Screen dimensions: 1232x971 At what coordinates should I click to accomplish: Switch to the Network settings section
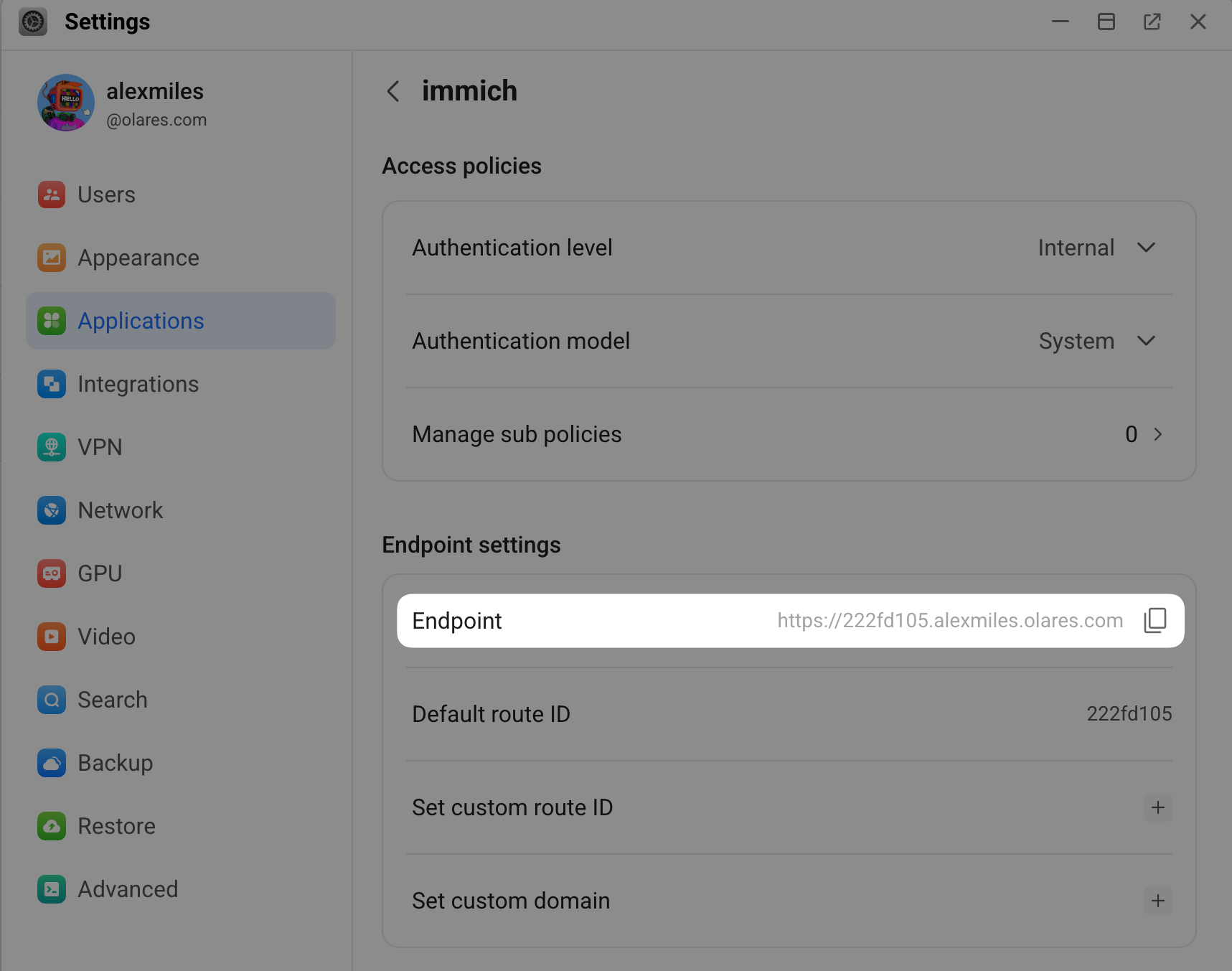click(120, 510)
